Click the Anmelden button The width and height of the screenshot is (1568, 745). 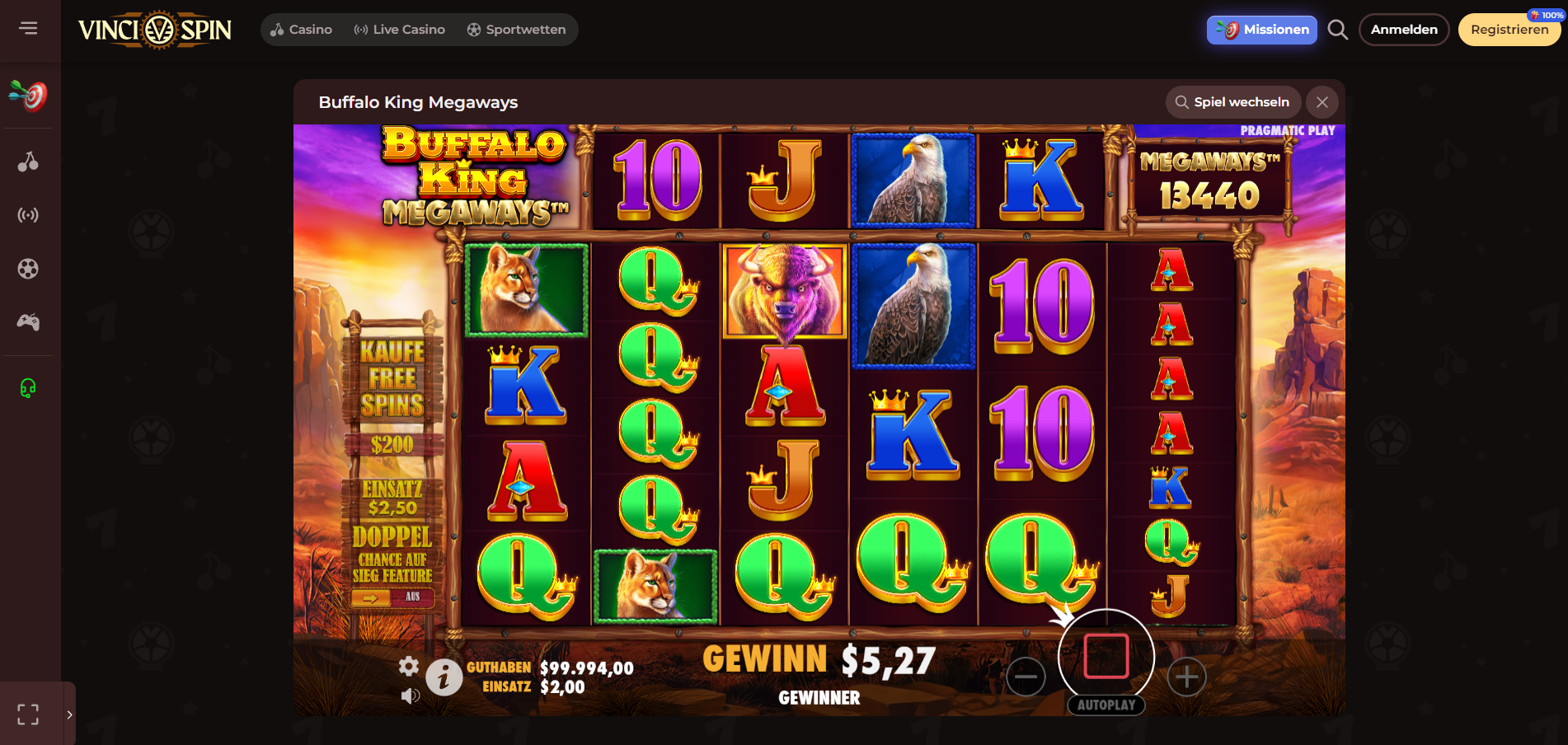1404,30
